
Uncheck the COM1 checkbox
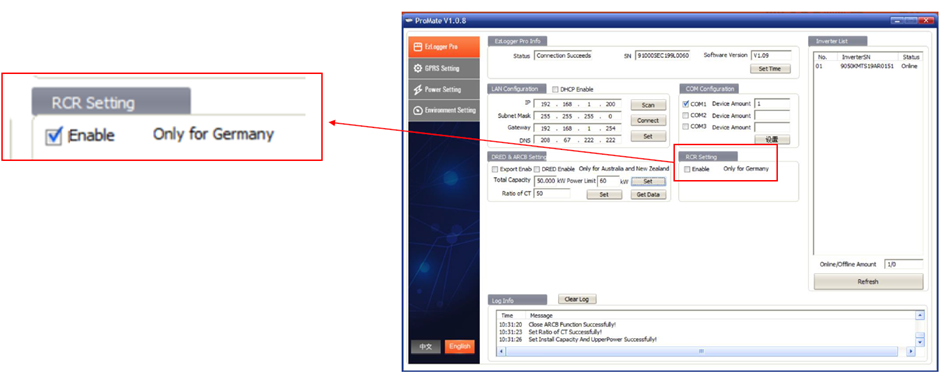pos(686,104)
